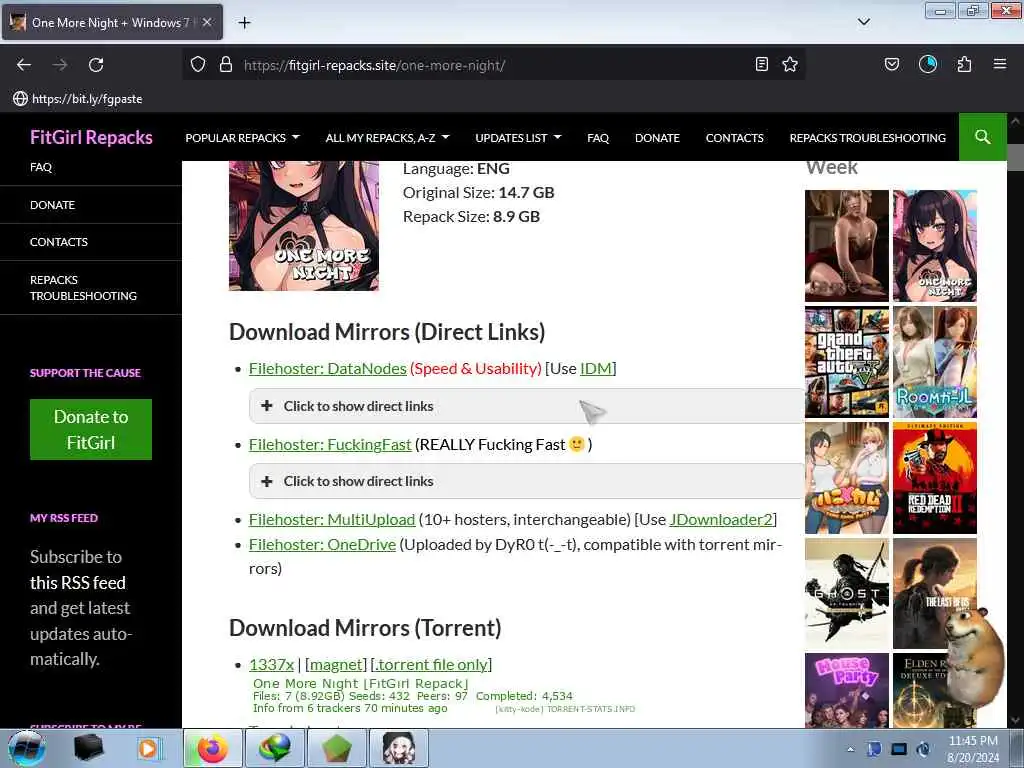Click the bit.ly/fgpaste bookmark
The height and width of the screenshot is (768, 1024).
pos(78,99)
